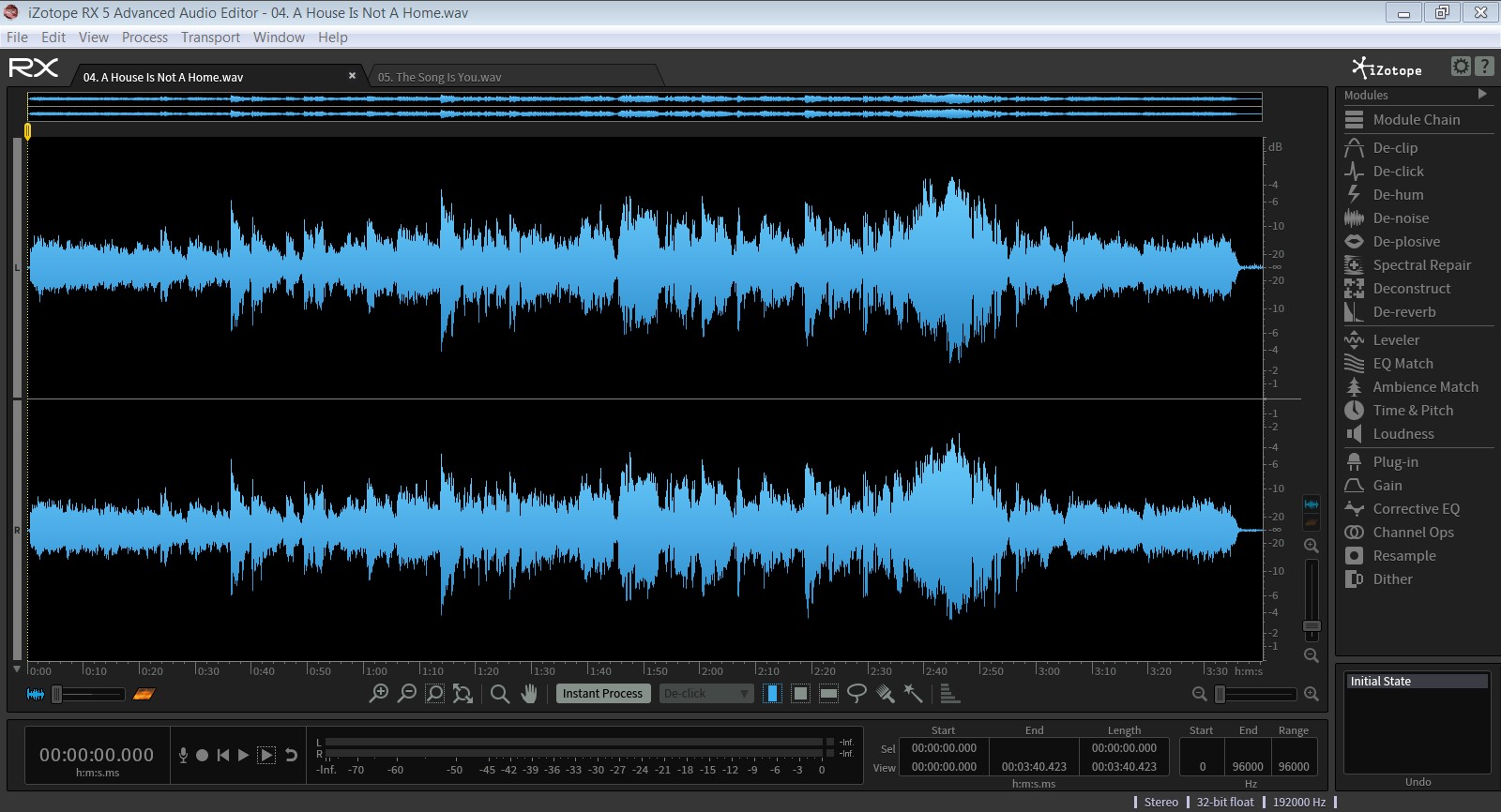Open the Process menu
Viewport: 1501px width, 812px height.
(144, 38)
